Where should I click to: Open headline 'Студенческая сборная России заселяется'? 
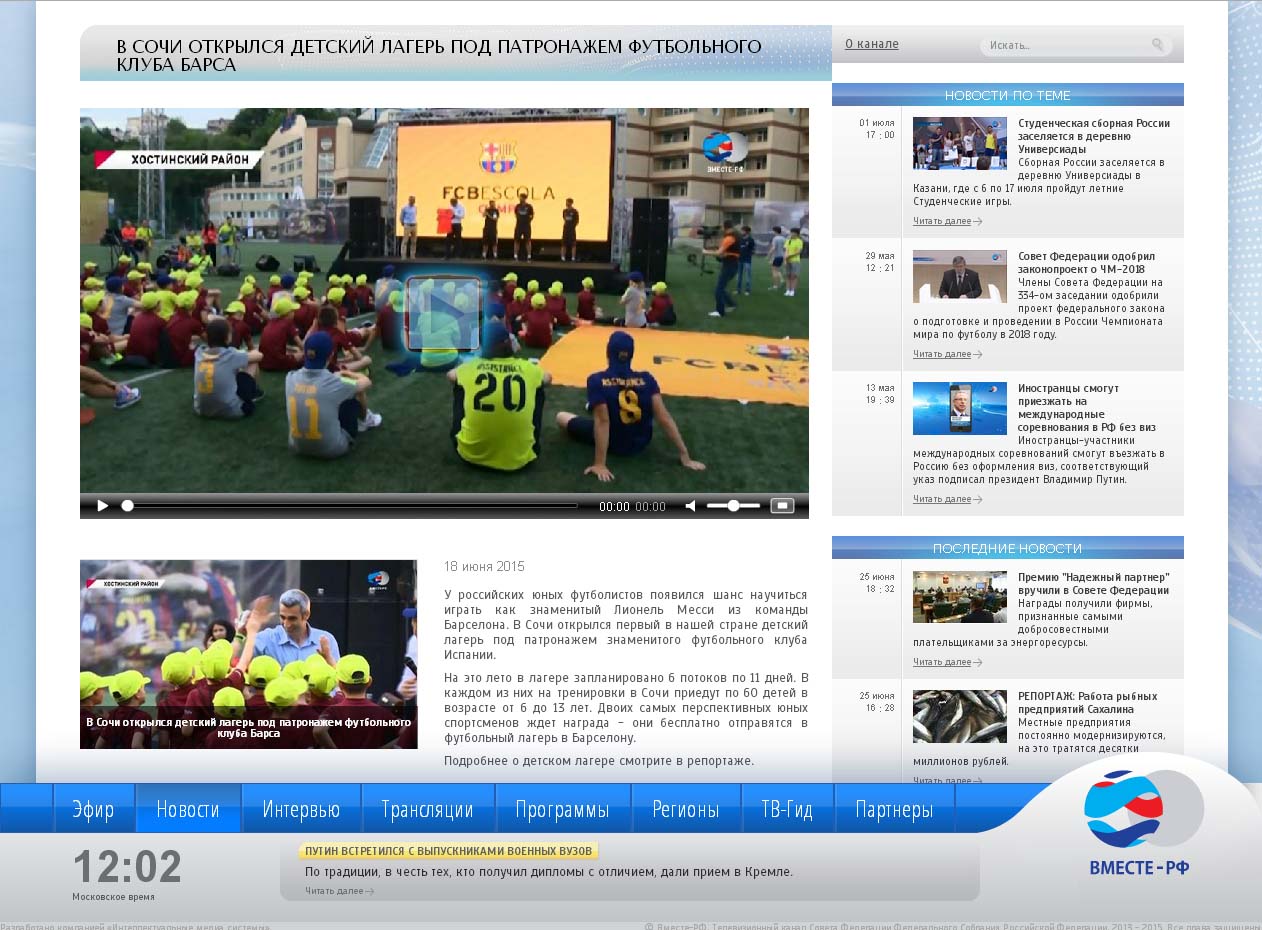pyautogui.click(x=1094, y=136)
